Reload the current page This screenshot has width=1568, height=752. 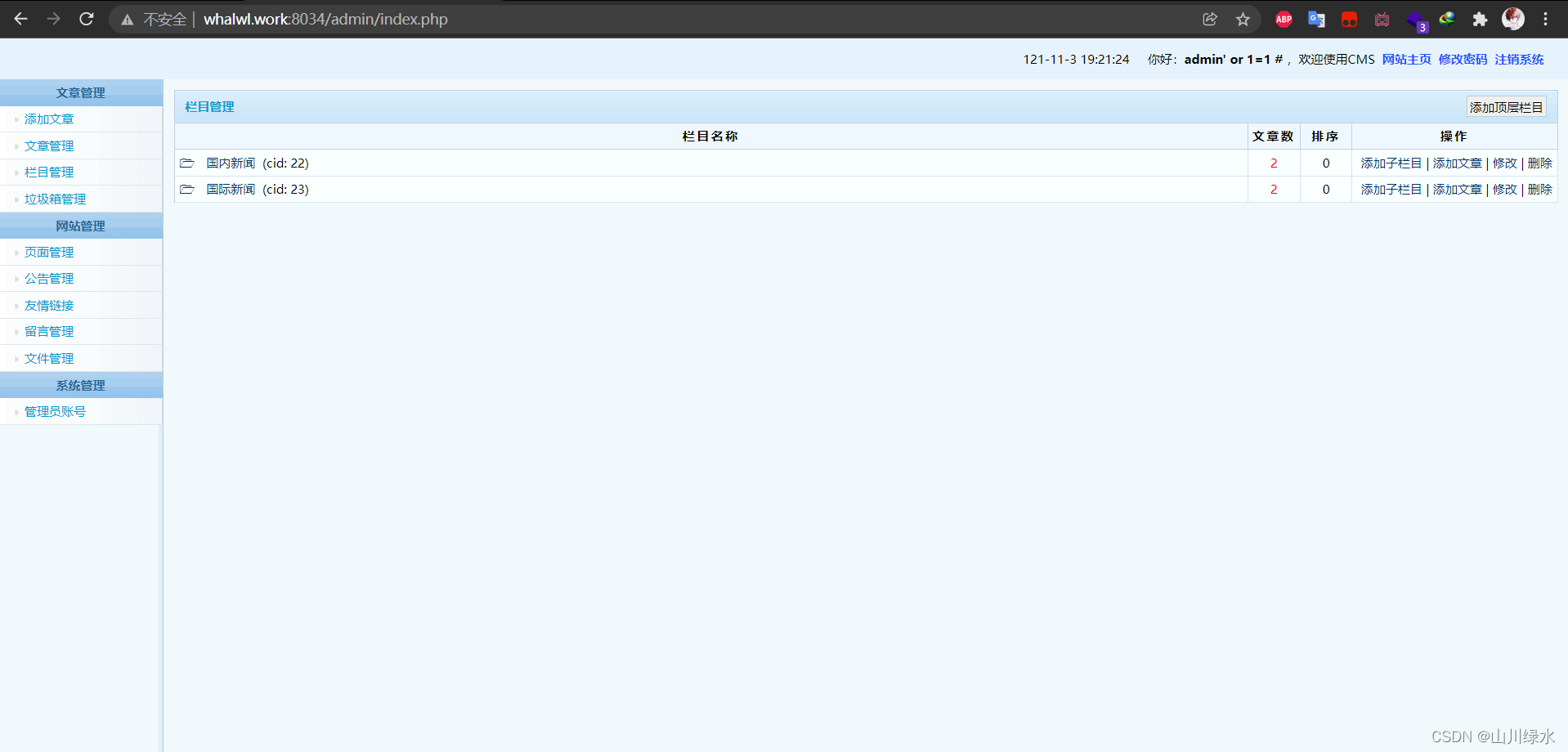pyautogui.click(x=87, y=19)
